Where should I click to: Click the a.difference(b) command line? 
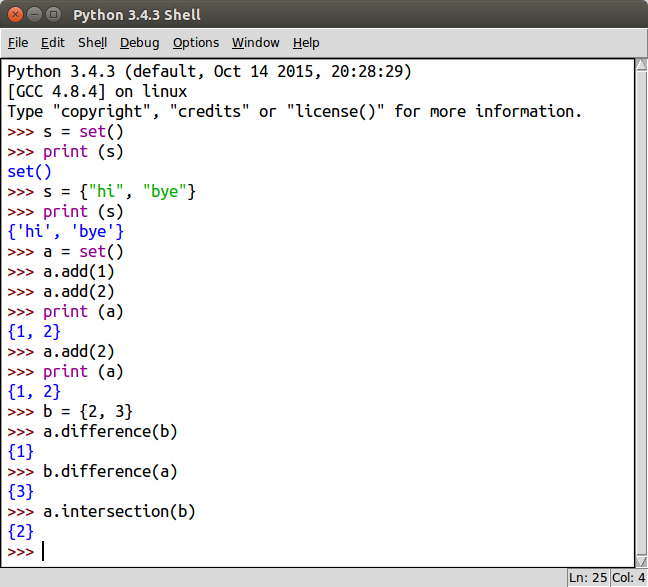110,431
